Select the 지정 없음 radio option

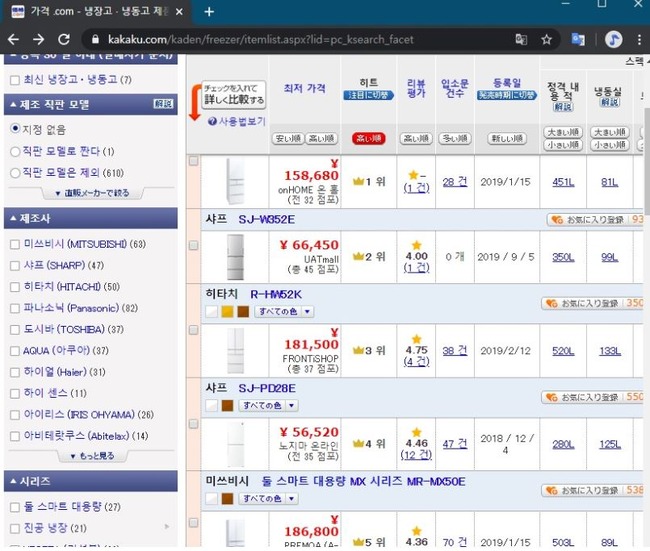[x=15, y=128]
